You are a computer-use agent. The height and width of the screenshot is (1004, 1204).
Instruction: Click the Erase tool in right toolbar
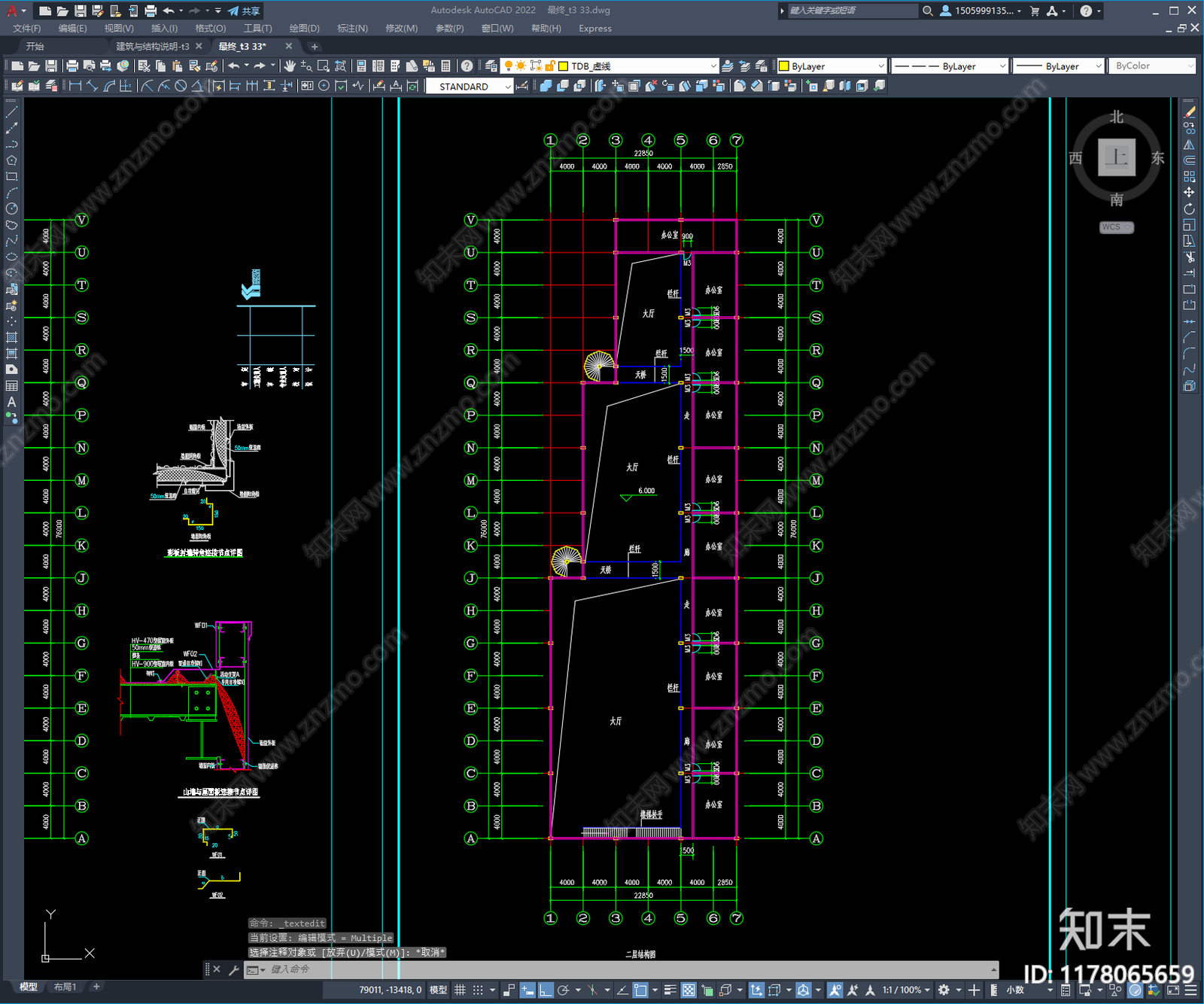(1189, 112)
